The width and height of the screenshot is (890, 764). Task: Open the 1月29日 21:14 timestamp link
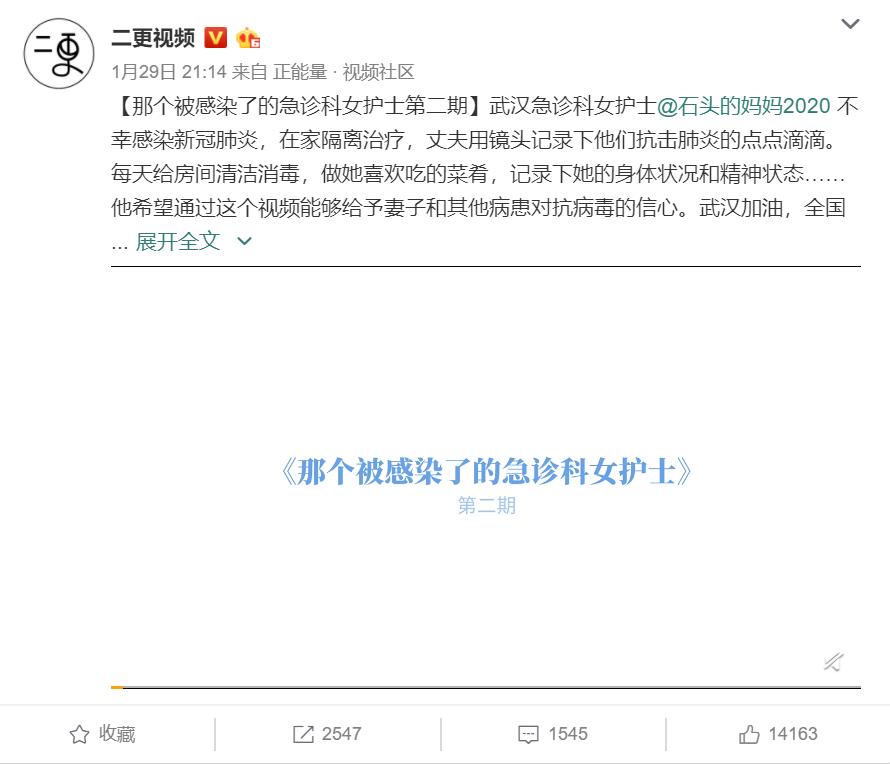click(x=169, y=72)
